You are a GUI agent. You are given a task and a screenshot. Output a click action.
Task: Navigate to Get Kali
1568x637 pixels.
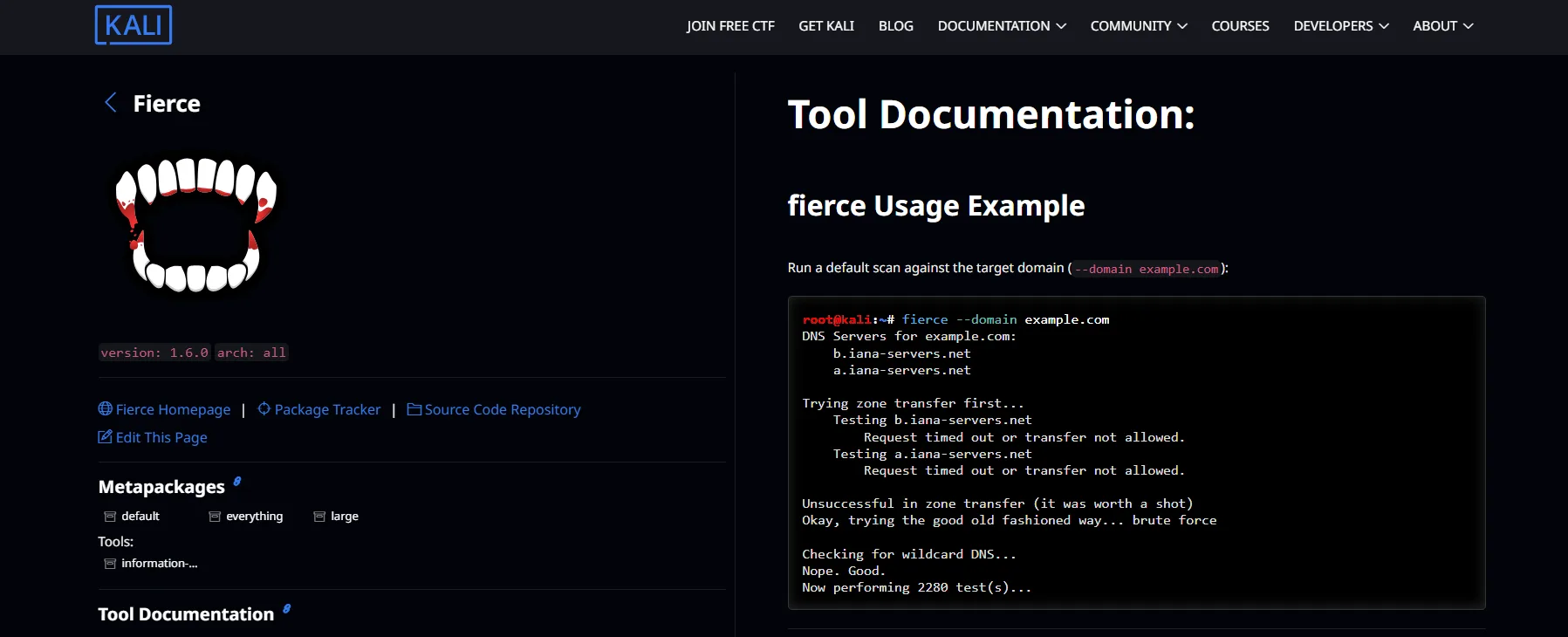point(826,26)
